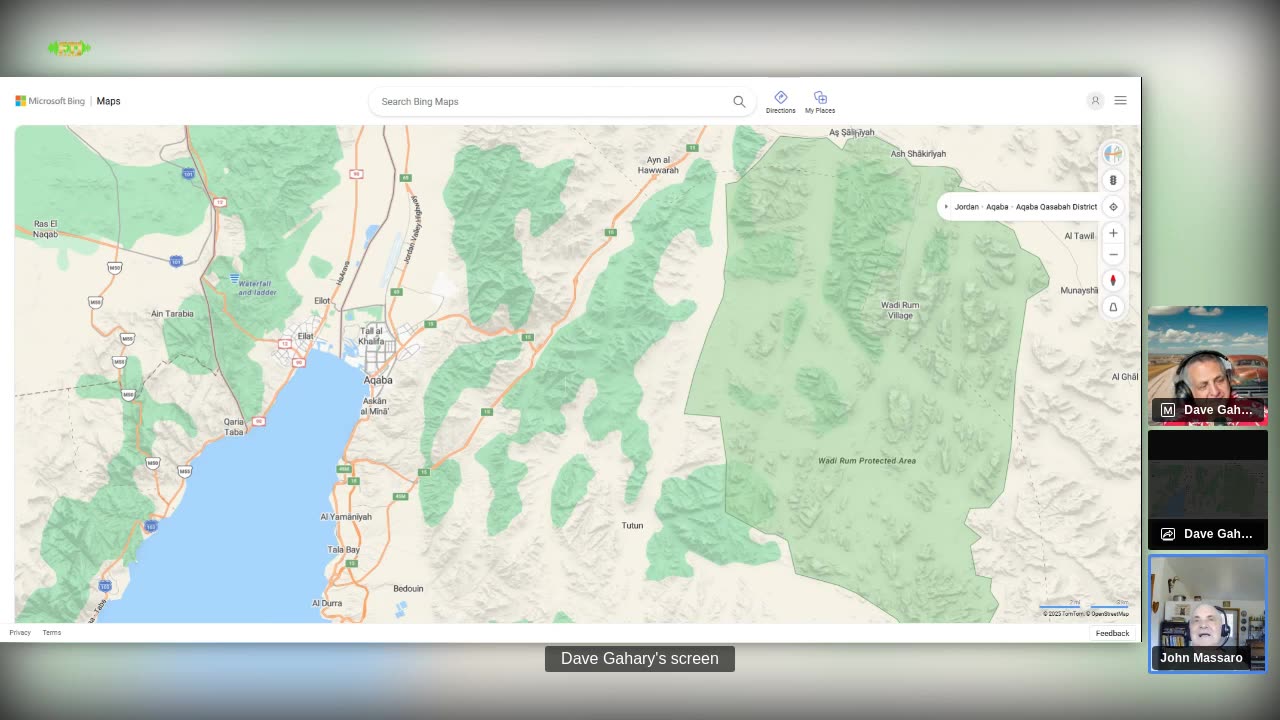This screenshot has width=1280, height=720.
Task: Open the Maps home link
Action: [x=108, y=101]
